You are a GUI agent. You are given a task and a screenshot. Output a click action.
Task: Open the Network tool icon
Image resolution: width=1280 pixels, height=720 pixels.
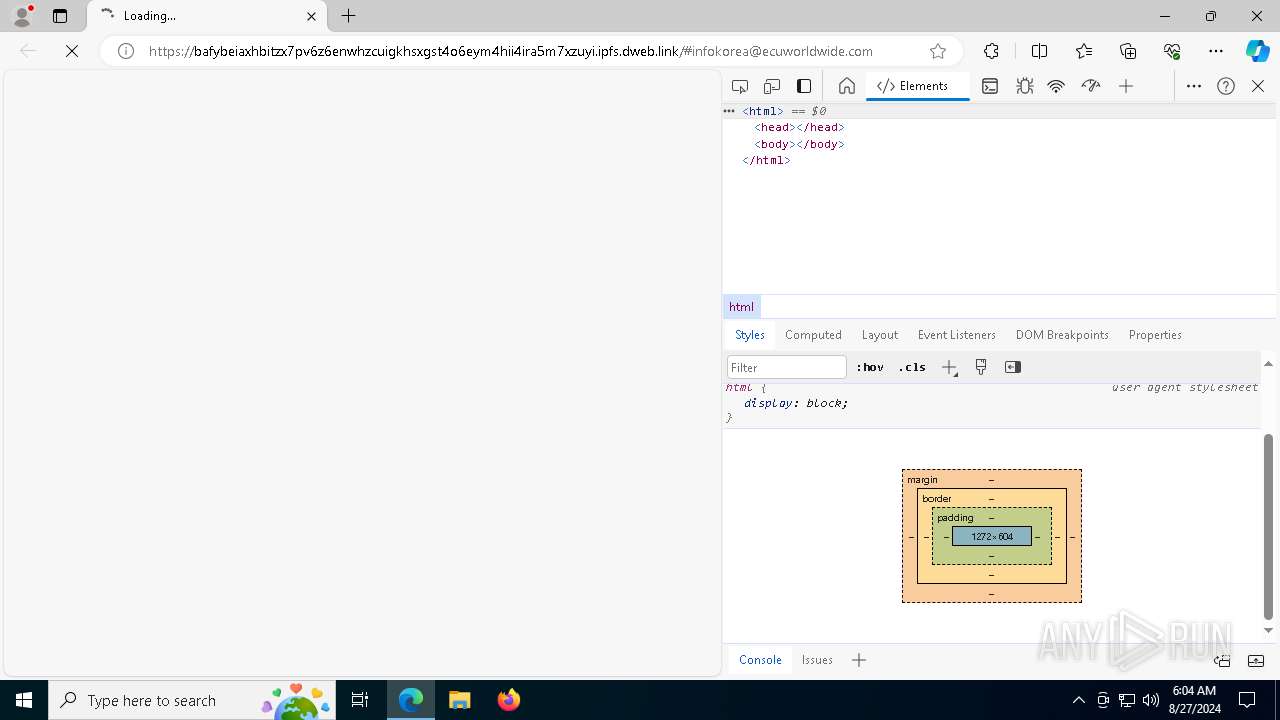point(1056,86)
